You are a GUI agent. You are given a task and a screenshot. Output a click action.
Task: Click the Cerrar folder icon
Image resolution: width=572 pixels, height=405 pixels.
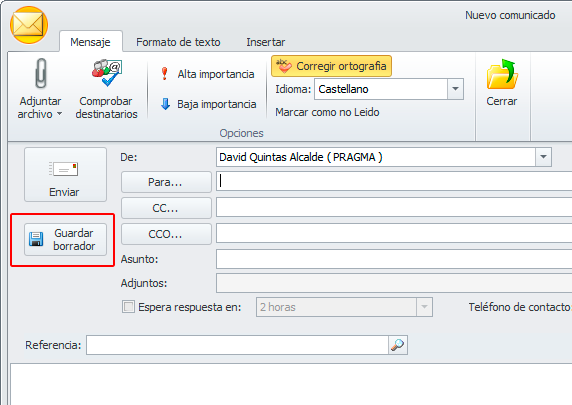coord(502,74)
